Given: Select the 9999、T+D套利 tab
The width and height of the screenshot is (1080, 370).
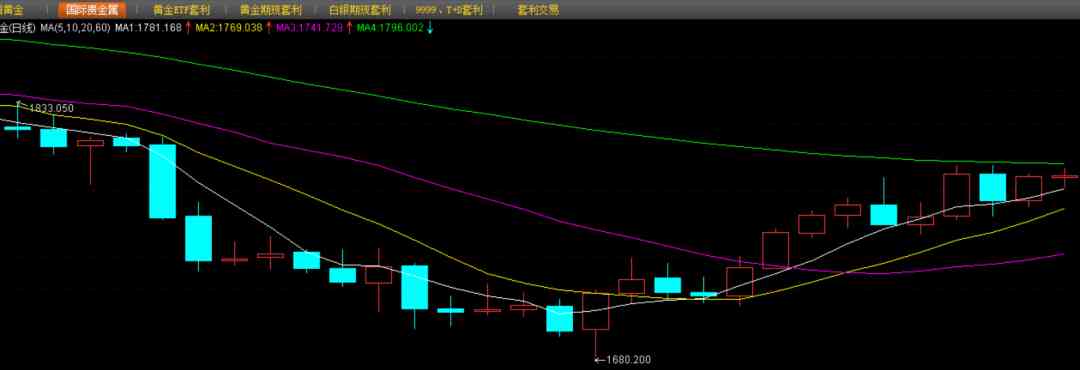Looking at the screenshot, I should [449, 10].
